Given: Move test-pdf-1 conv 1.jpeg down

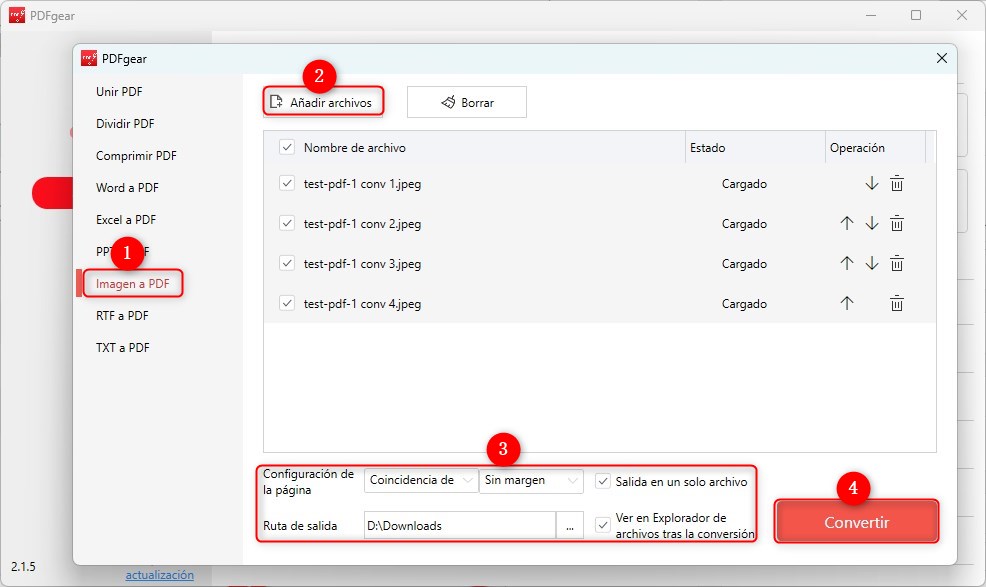Looking at the screenshot, I should click(872, 184).
